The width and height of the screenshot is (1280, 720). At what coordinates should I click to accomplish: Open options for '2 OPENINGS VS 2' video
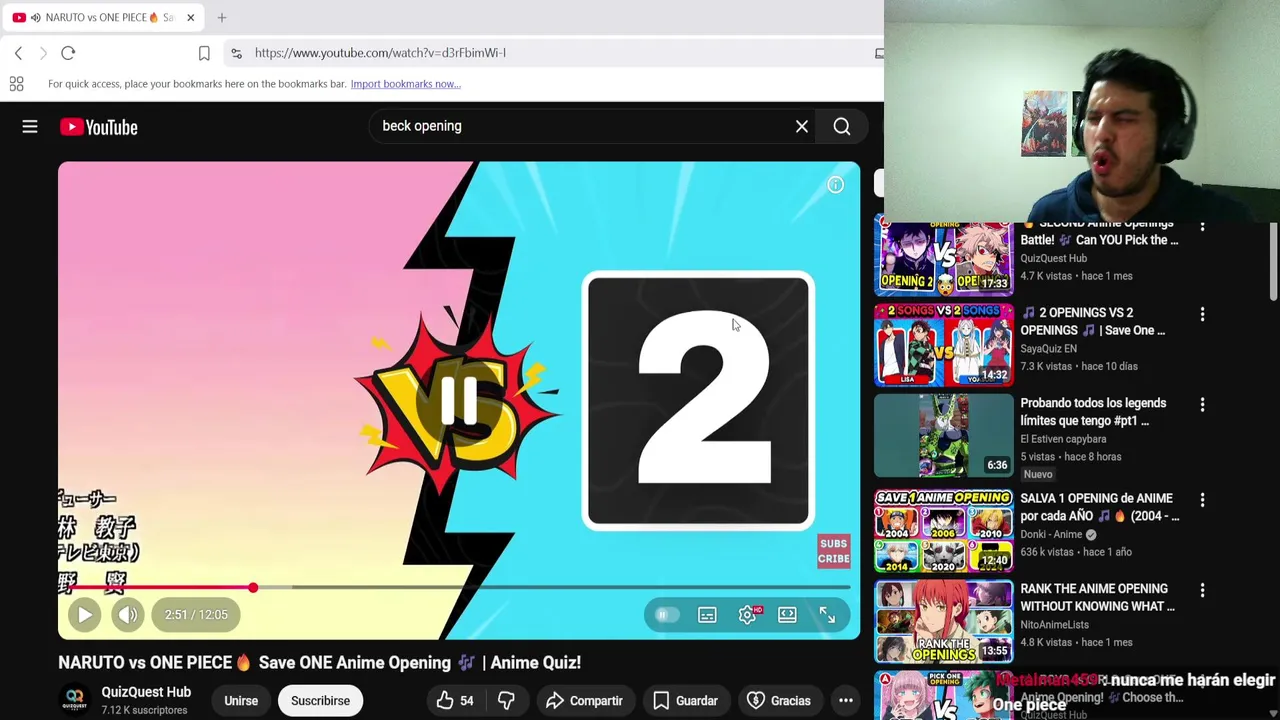(1202, 314)
